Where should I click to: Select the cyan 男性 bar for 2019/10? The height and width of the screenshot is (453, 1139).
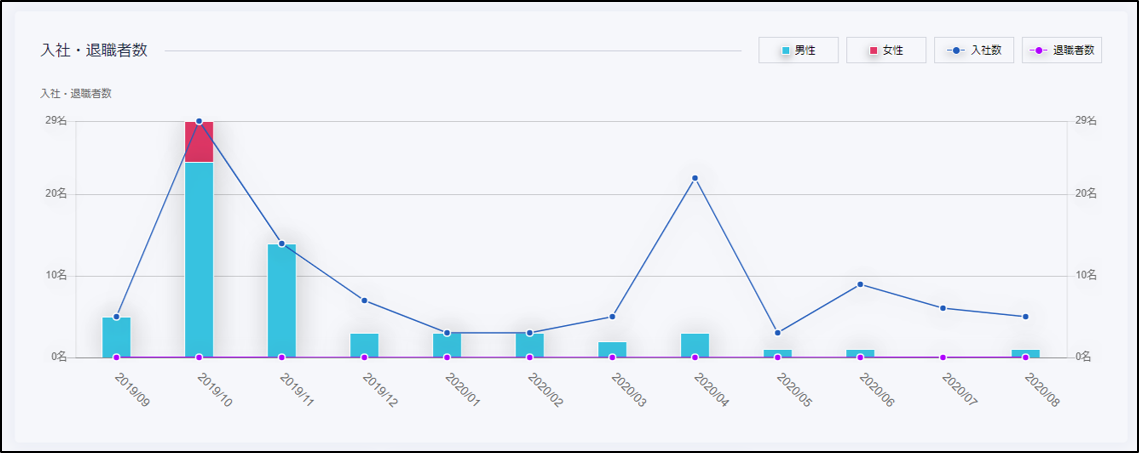pyautogui.click(x=199, y=260)
